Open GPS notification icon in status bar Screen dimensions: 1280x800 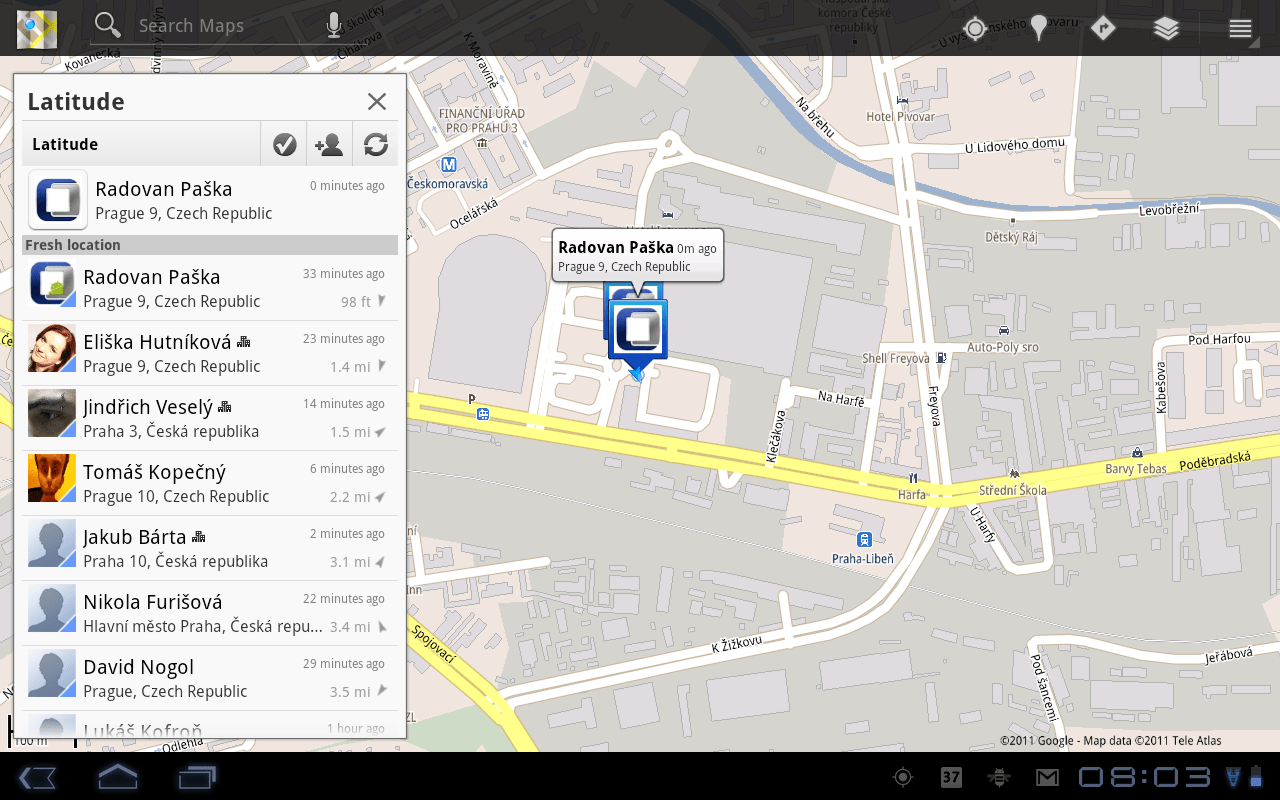point(903,777)
